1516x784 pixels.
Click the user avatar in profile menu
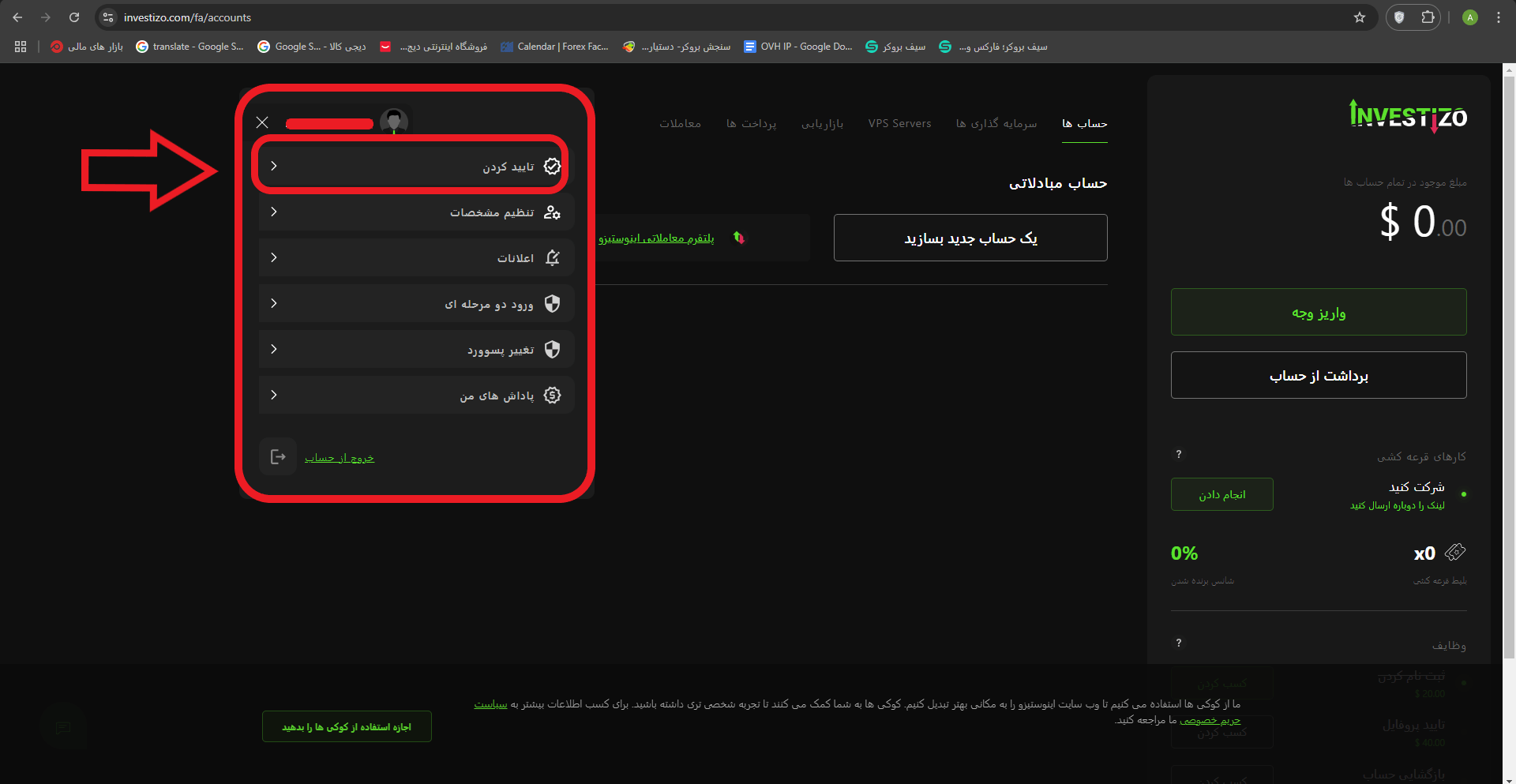point(394,122)
